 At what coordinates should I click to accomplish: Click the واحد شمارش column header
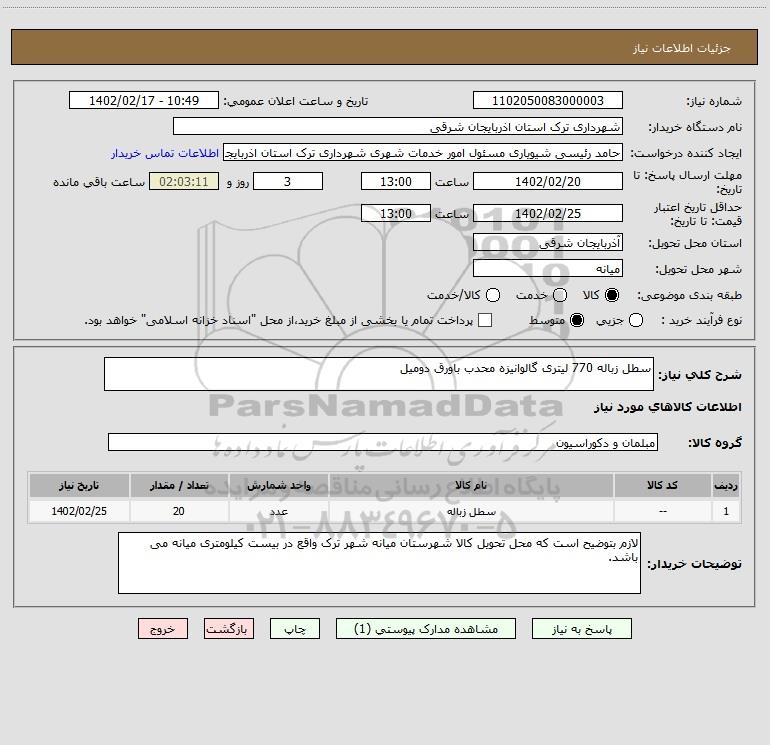coord(278,485)
